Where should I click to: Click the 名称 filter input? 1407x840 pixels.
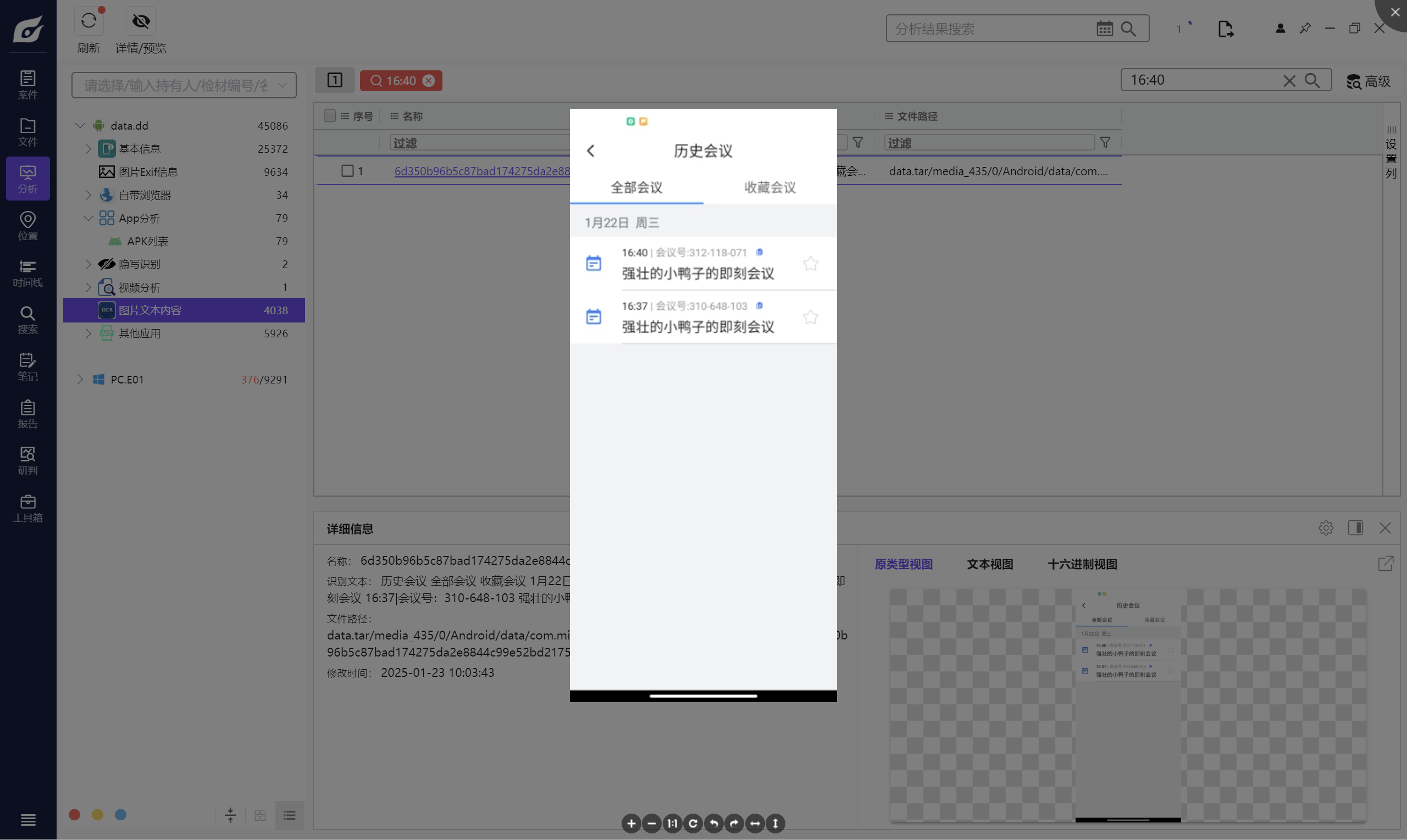click(x=480, y=143)
